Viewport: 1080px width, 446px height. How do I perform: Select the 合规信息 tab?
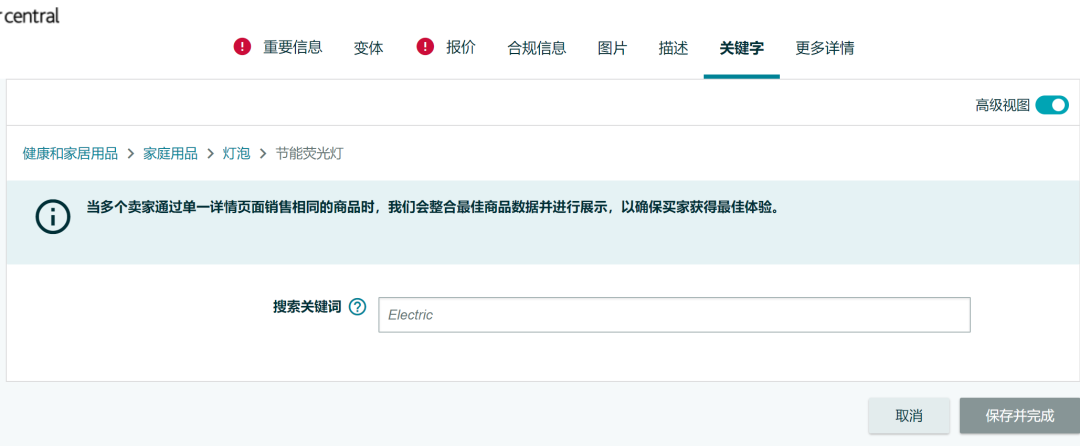(537, 47)
